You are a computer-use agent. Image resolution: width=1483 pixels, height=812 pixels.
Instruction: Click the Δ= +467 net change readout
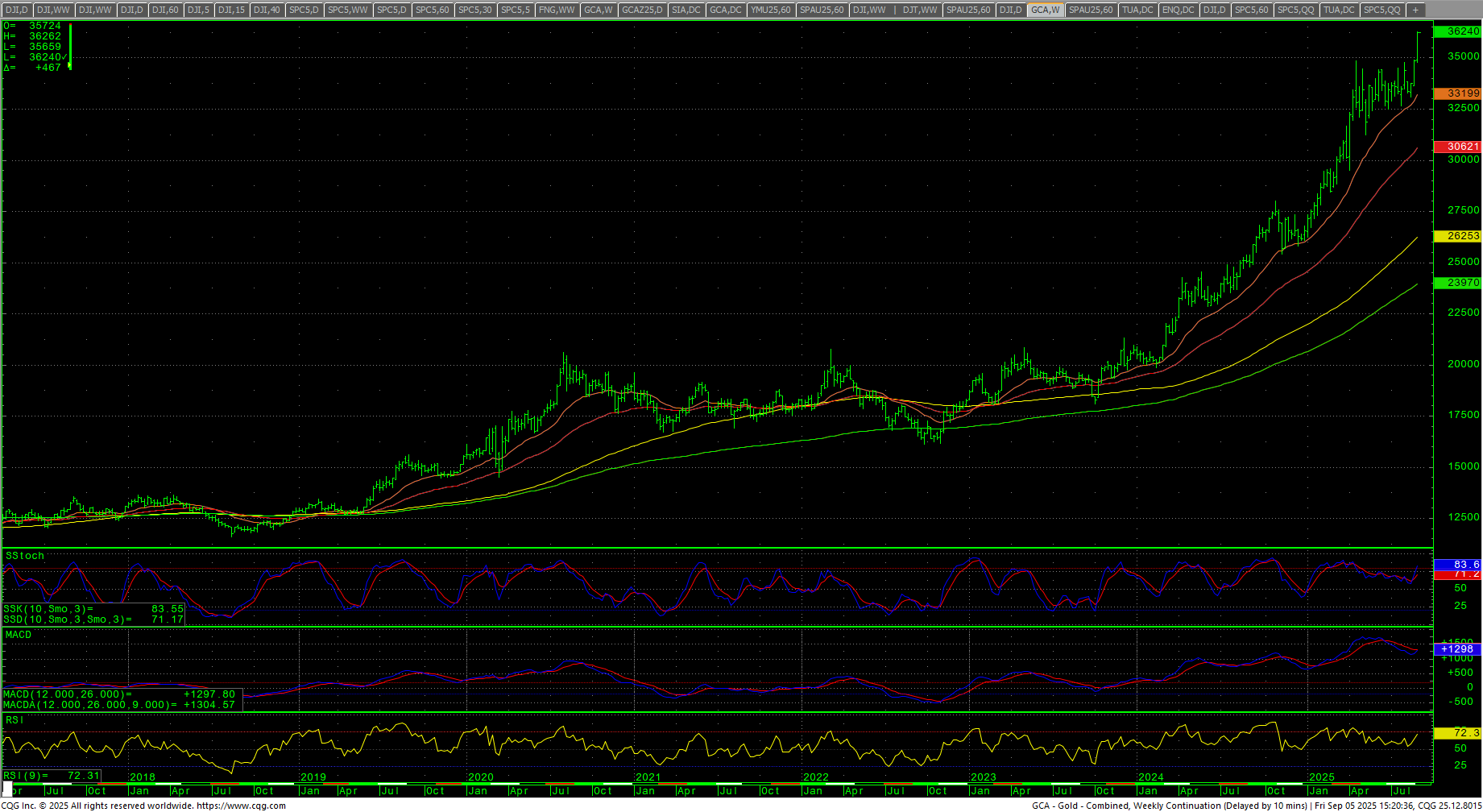click(32, 68)
